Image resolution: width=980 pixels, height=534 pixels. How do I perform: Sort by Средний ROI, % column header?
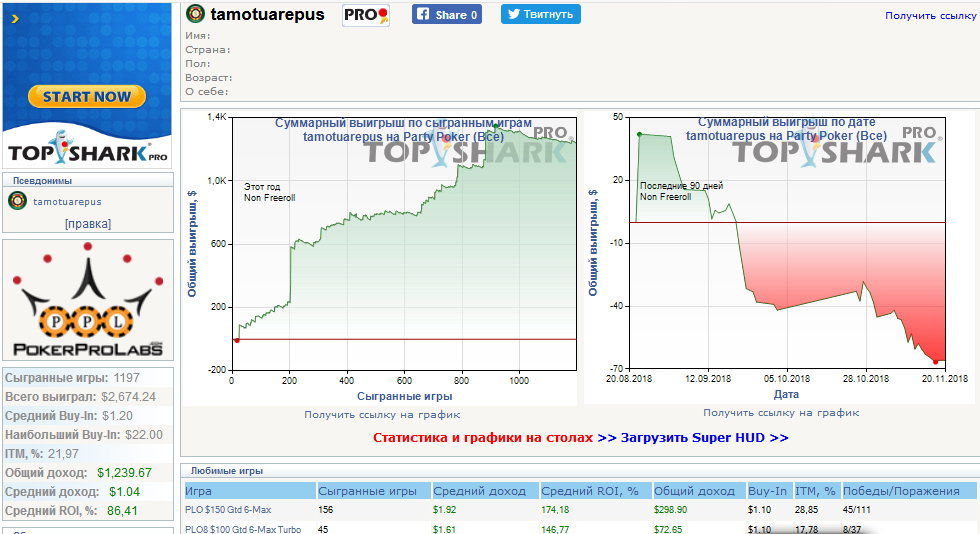tap(596, 491)
